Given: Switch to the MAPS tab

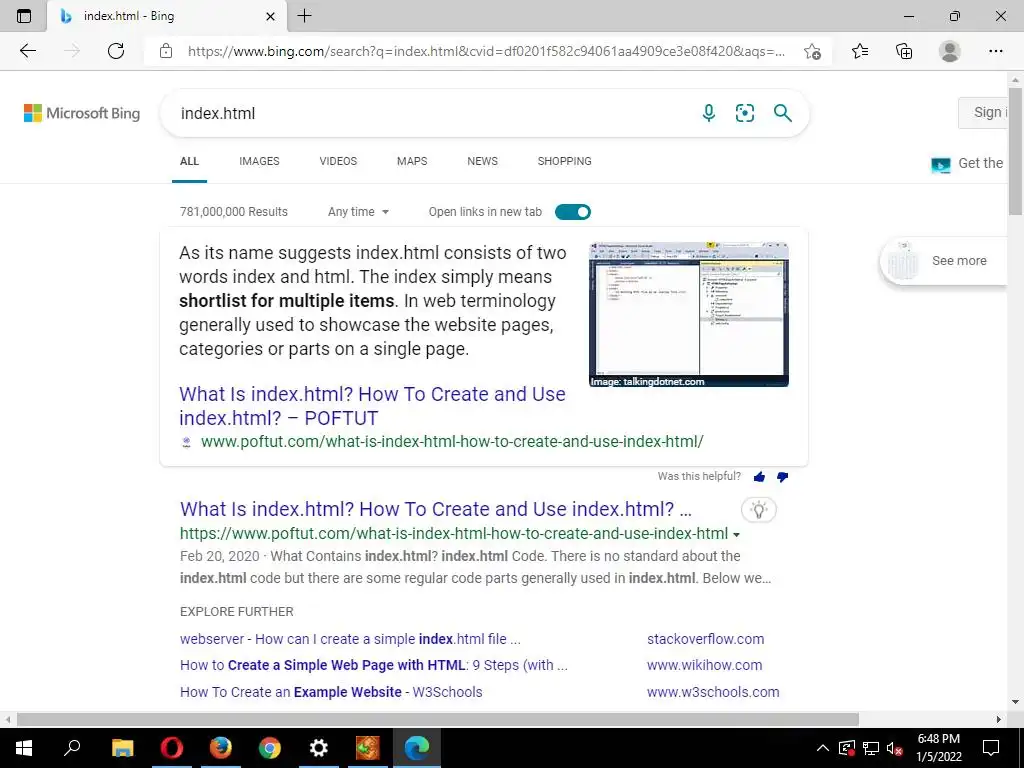Looking at the screenshot, I should pos(412,161).
